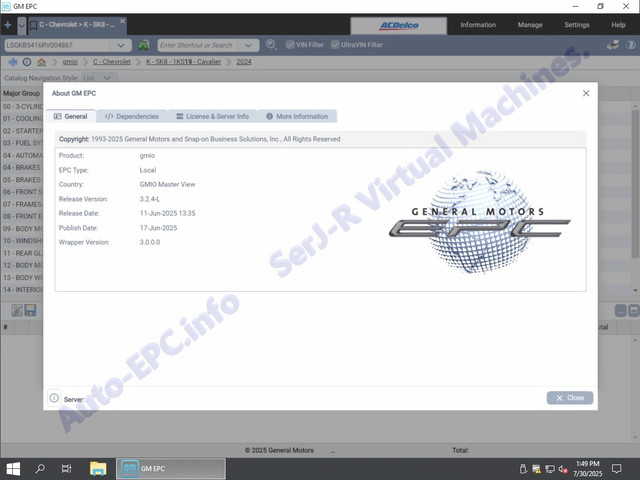
Task: Select major group 00 - 3-CYLIND row
Action: (22, 107)
